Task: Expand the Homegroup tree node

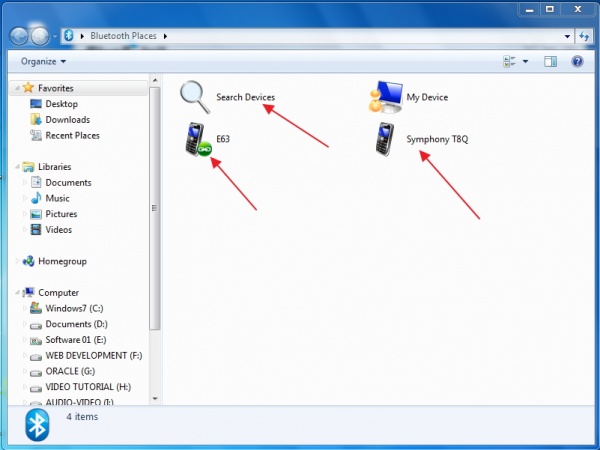Action: [x=17, y=261]
